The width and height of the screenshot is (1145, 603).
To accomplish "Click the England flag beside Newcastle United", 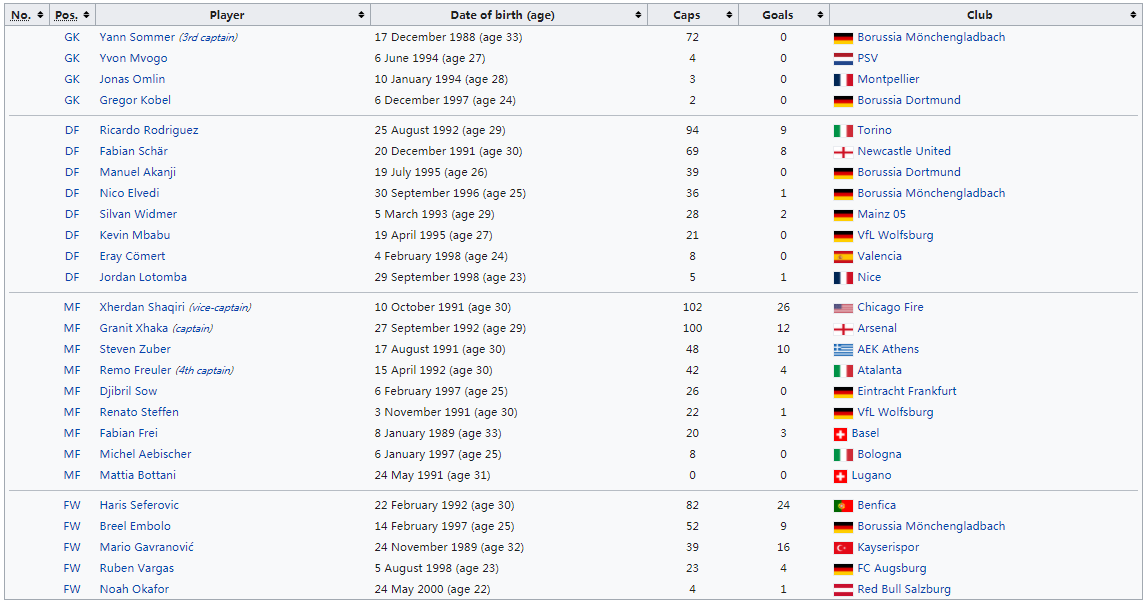I will [843, 152].
